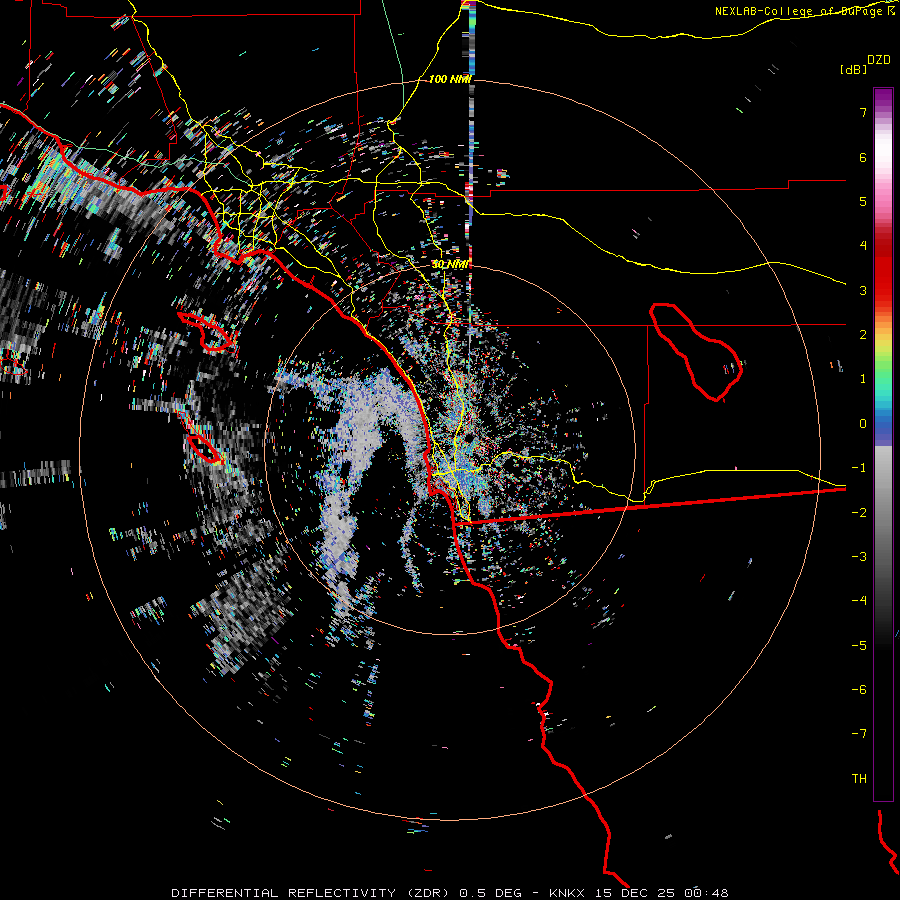Click the "4" tick label on color scale
900x900 pixels.
[x=863, y=246]
